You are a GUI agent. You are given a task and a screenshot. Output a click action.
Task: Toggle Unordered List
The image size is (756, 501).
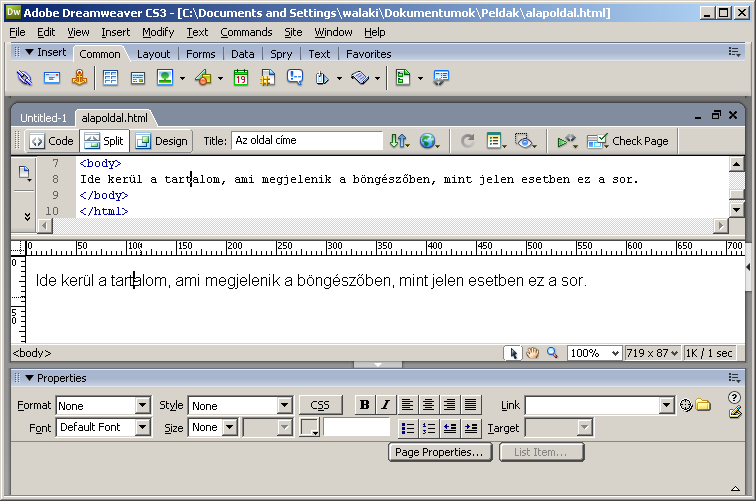[408, 428]
